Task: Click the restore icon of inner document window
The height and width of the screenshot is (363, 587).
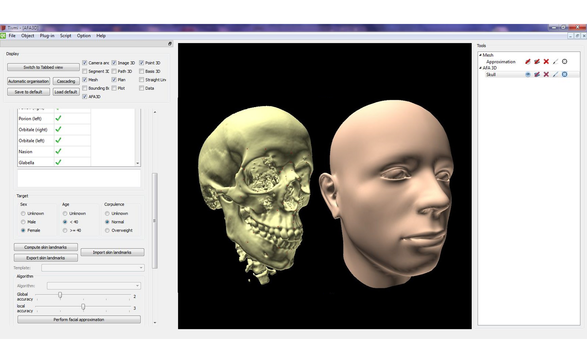Action: pos(577,36)
